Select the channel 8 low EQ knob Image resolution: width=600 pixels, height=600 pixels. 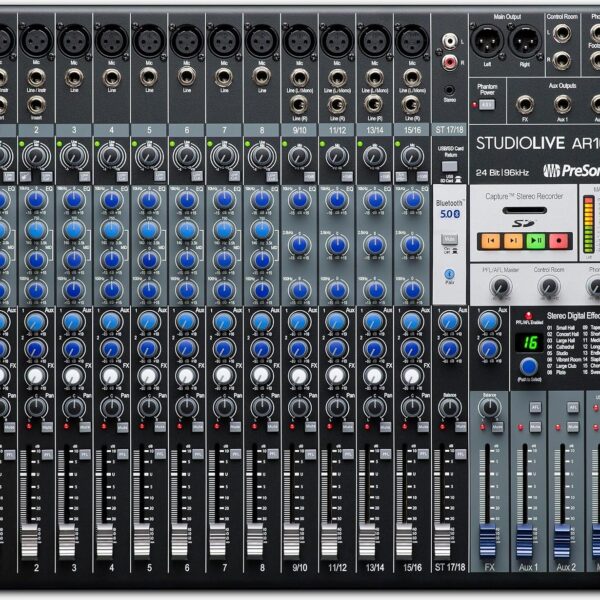point(262,290)
